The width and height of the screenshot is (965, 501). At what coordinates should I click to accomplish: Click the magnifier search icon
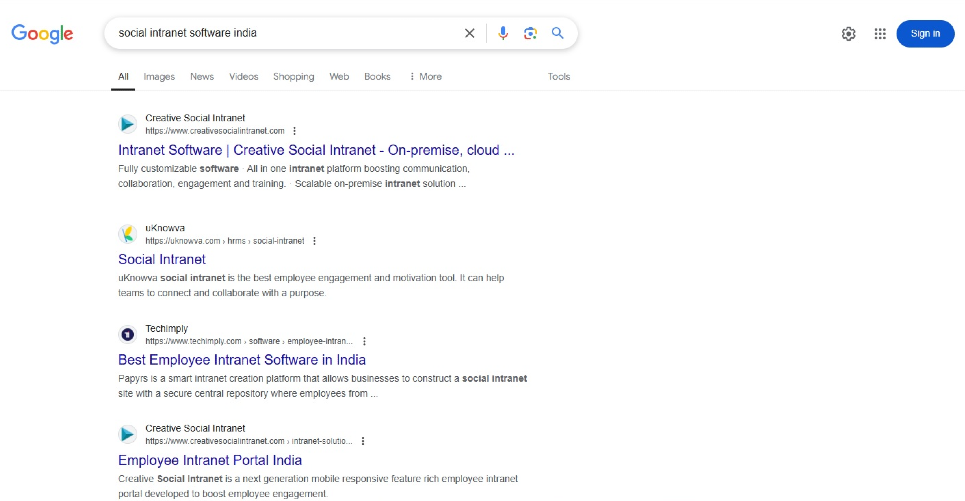point(558,33)
